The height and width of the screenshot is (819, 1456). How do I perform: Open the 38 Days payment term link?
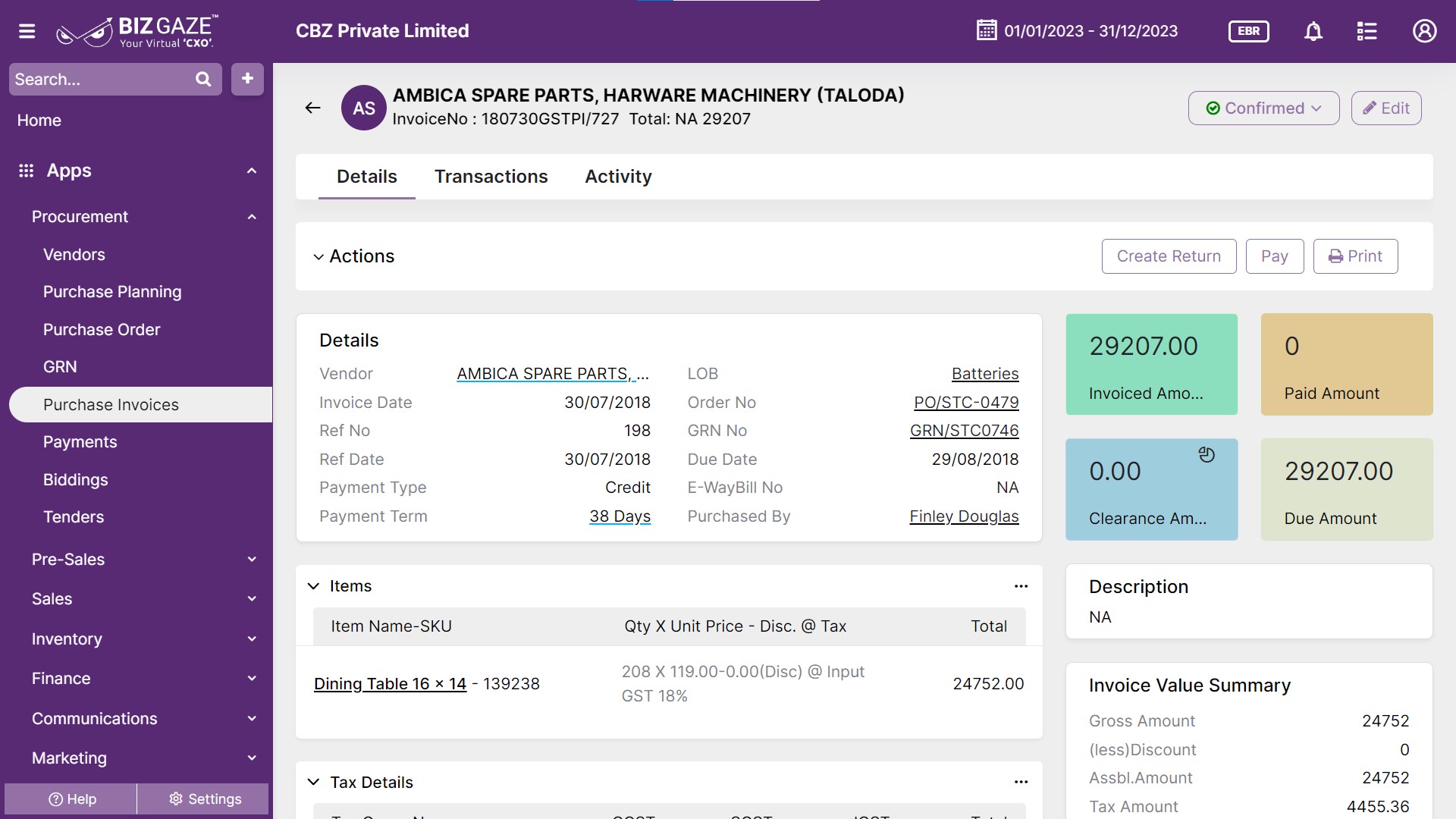[620, 516]
